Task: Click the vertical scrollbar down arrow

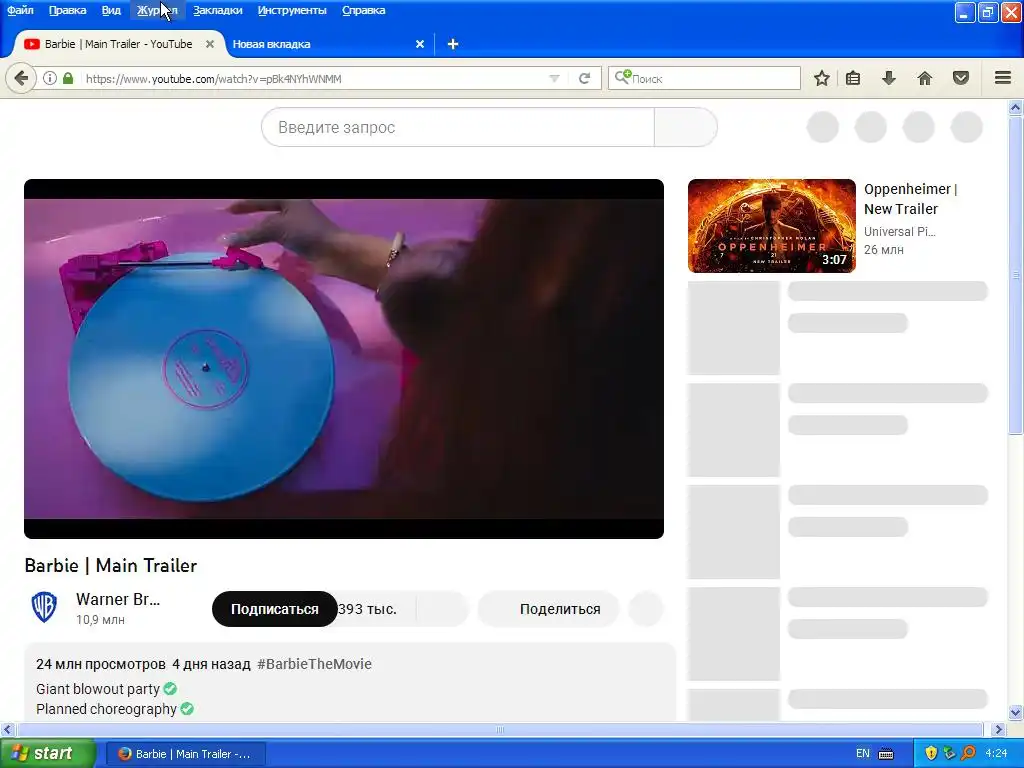Action: click(x=1015, y=712)
